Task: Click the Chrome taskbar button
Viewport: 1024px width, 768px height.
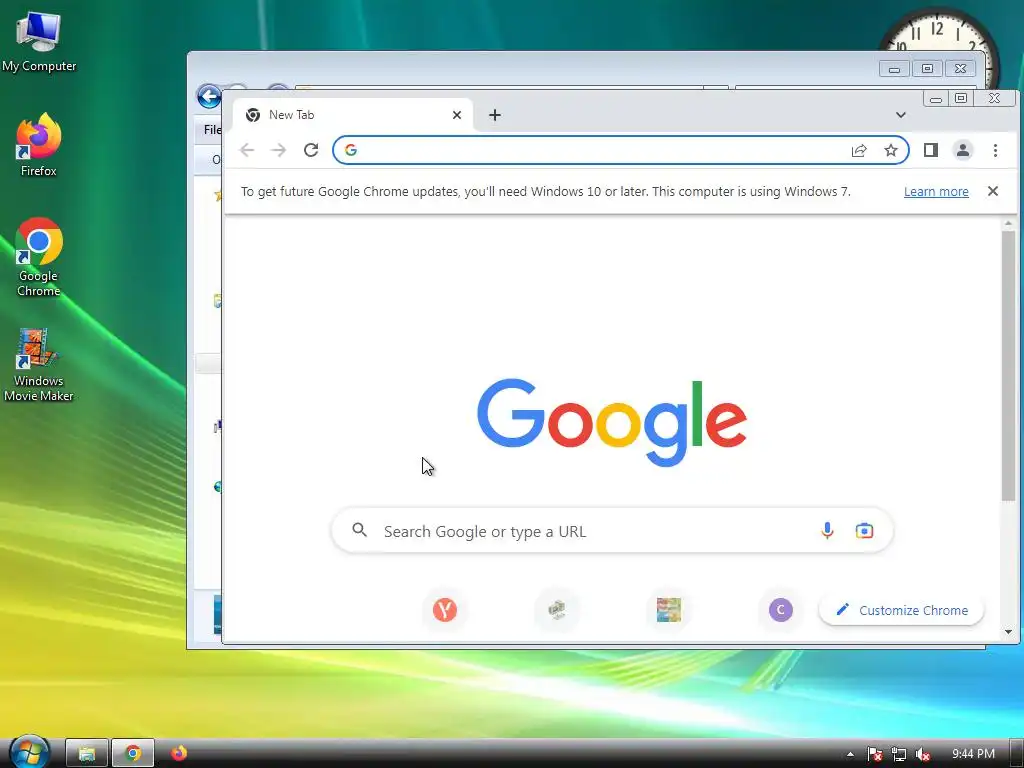Action: [133, 754]
